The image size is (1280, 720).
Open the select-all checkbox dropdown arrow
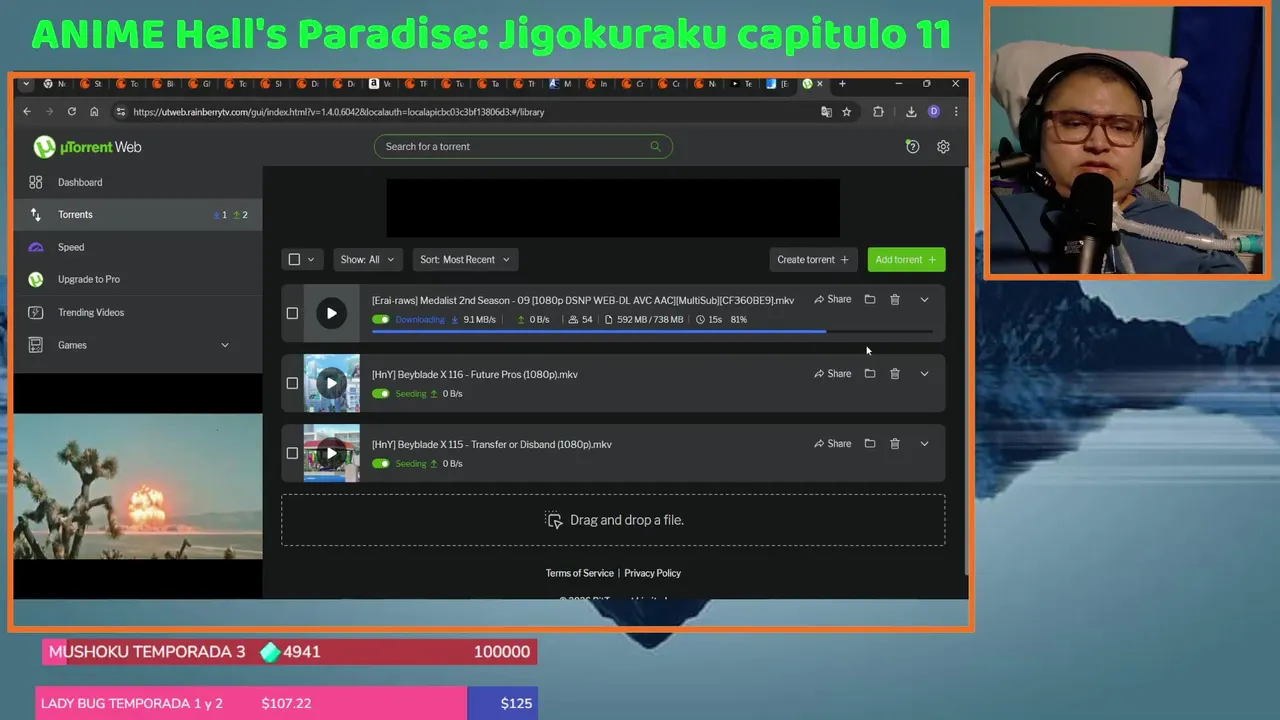tap(311, 259)
